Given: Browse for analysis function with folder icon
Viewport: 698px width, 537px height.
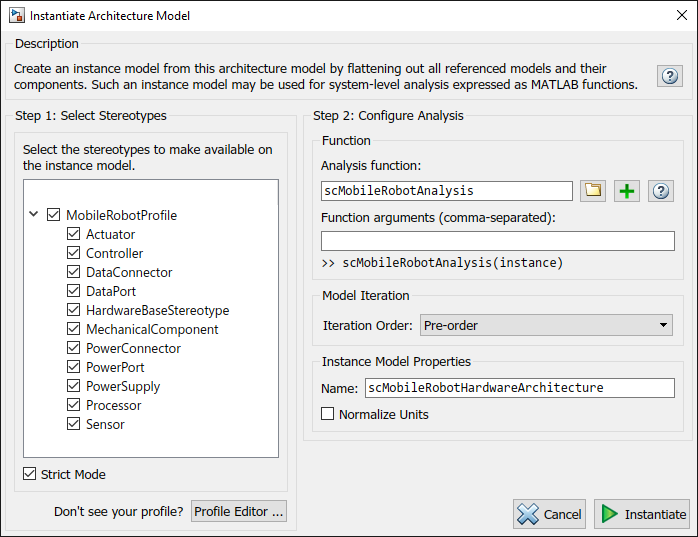Looking at the screenshot, I should click(594, 191).
